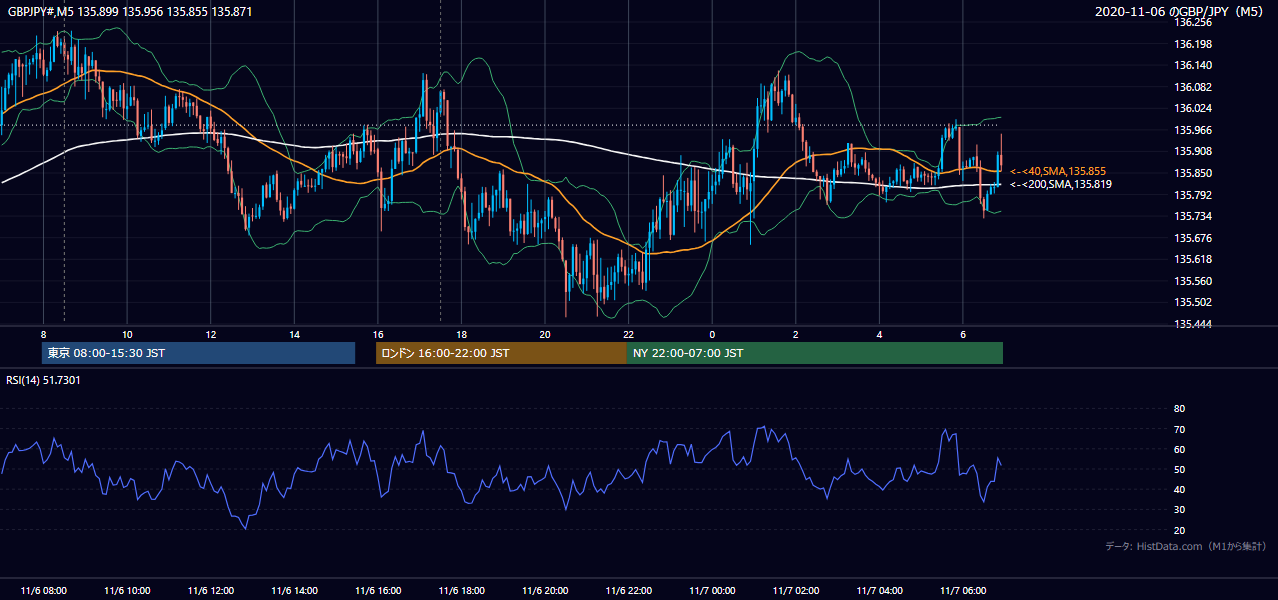
Task: Click the bottom date label 11/6 20:00
Action: click(x=545, y=591)
